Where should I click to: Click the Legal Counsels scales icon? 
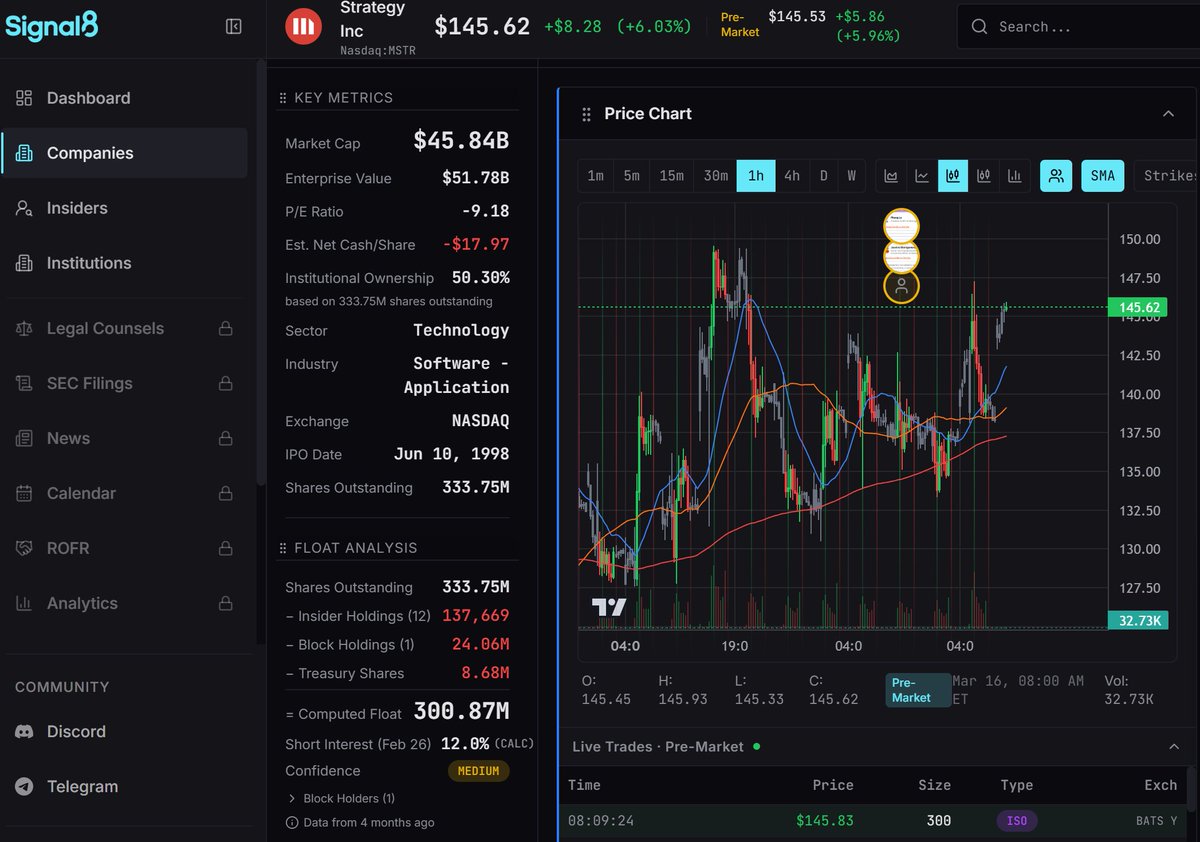(x=24, y=328)
